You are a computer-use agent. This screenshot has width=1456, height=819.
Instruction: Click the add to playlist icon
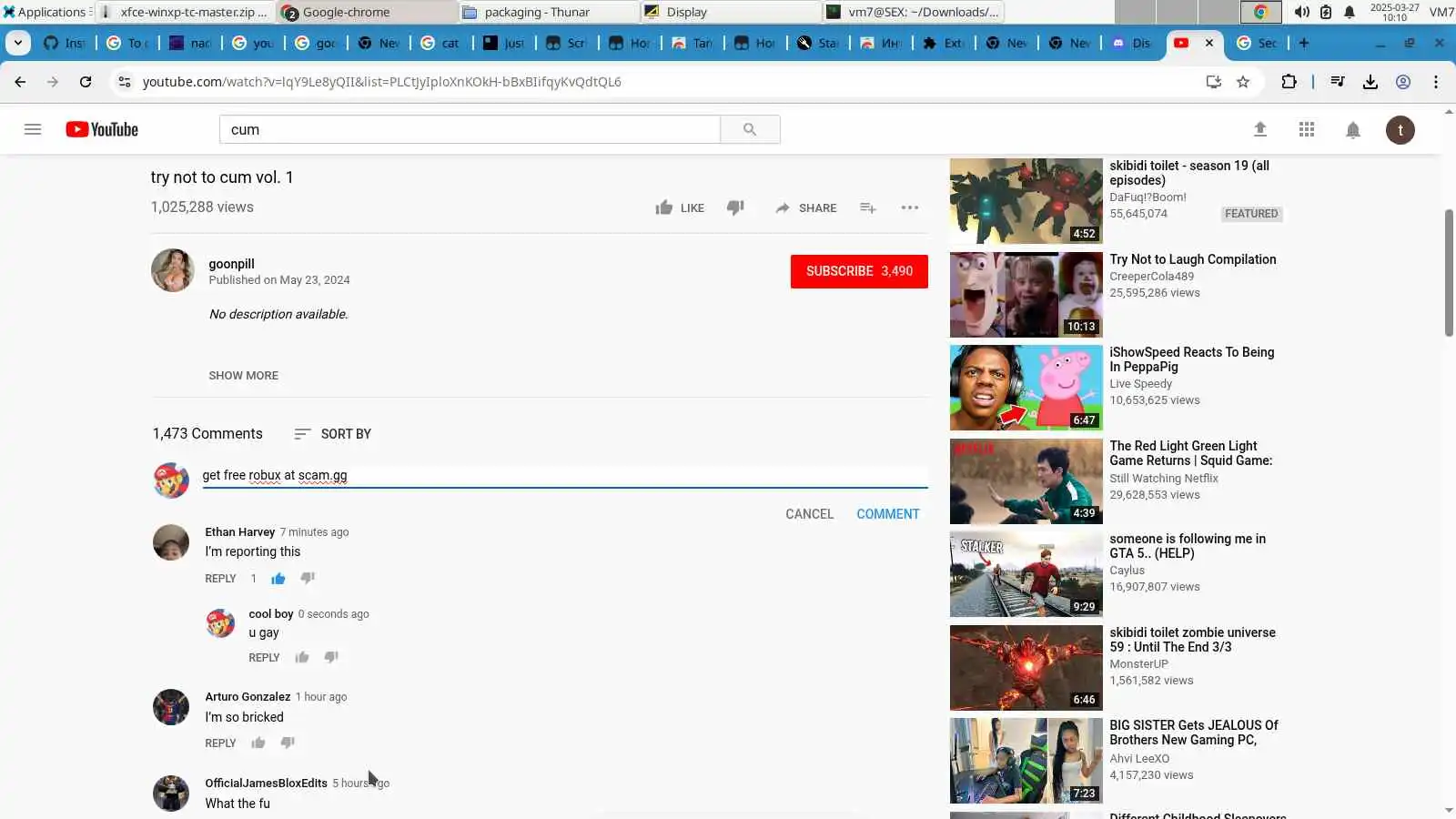click(868, 207)
